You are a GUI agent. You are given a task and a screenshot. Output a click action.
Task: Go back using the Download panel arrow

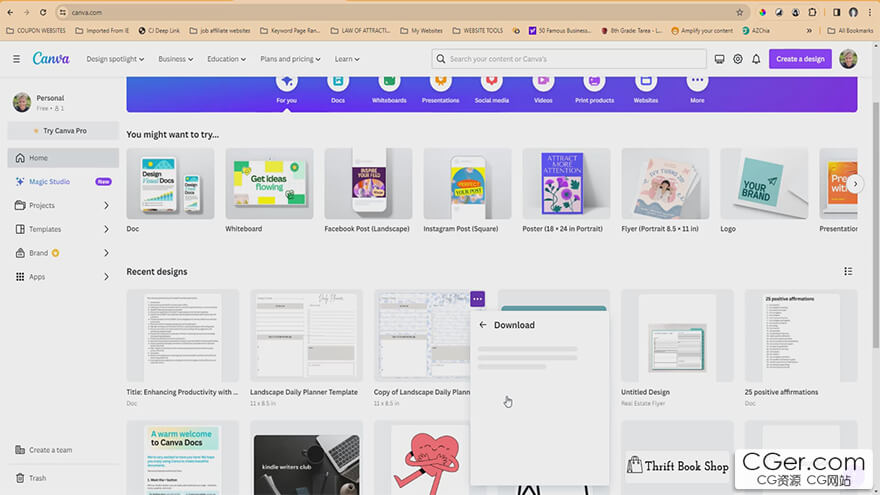click(x=483, y=325)
